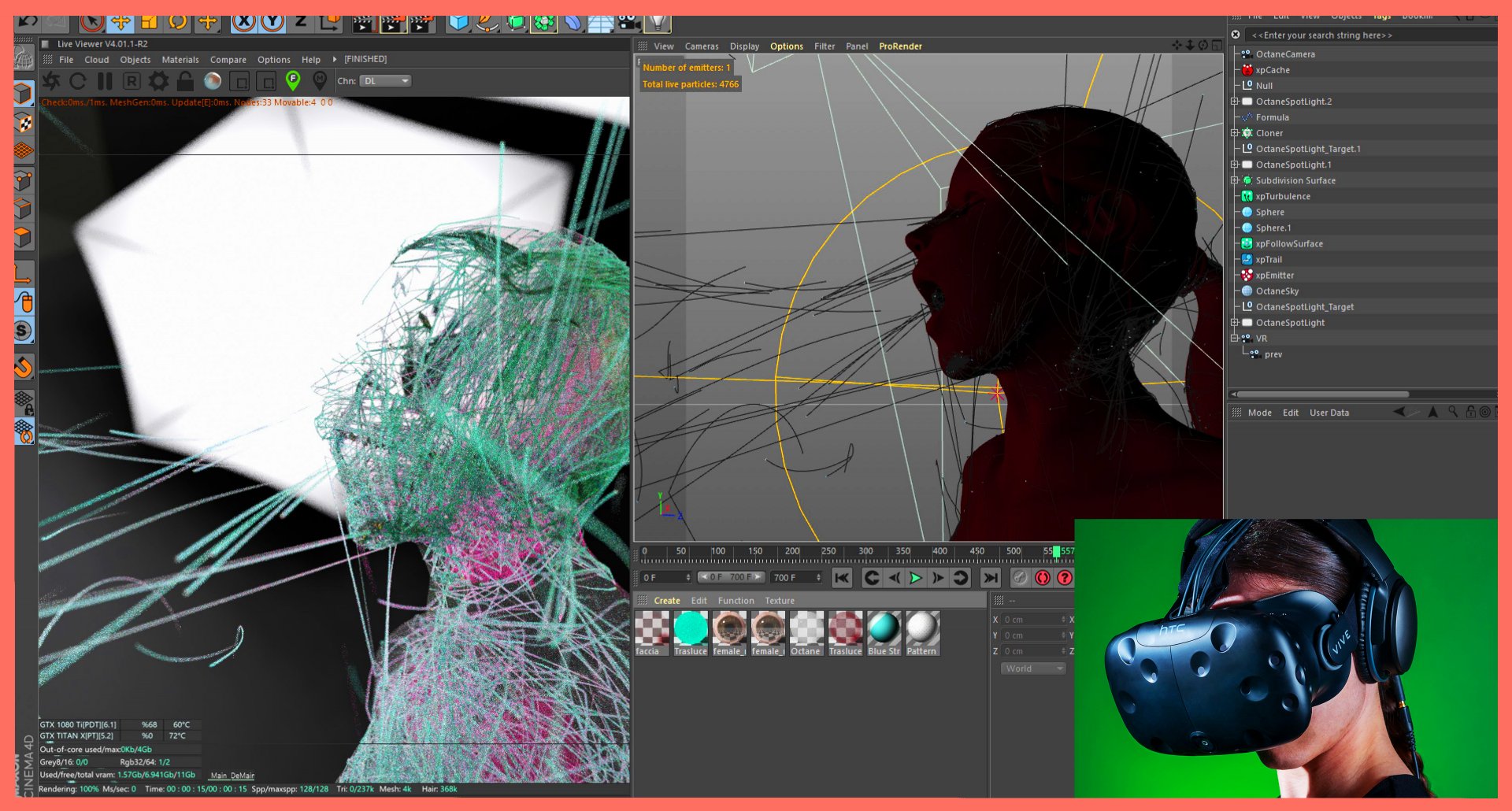Play animation forwards
The height and width of the screenshot is (811, 1512).
point(916,578)
